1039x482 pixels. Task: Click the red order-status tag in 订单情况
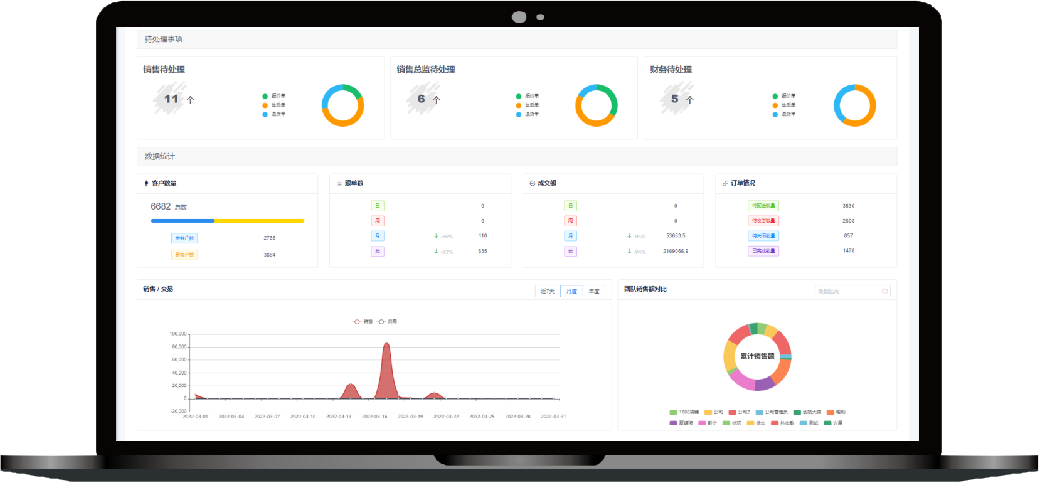(763, 221)
